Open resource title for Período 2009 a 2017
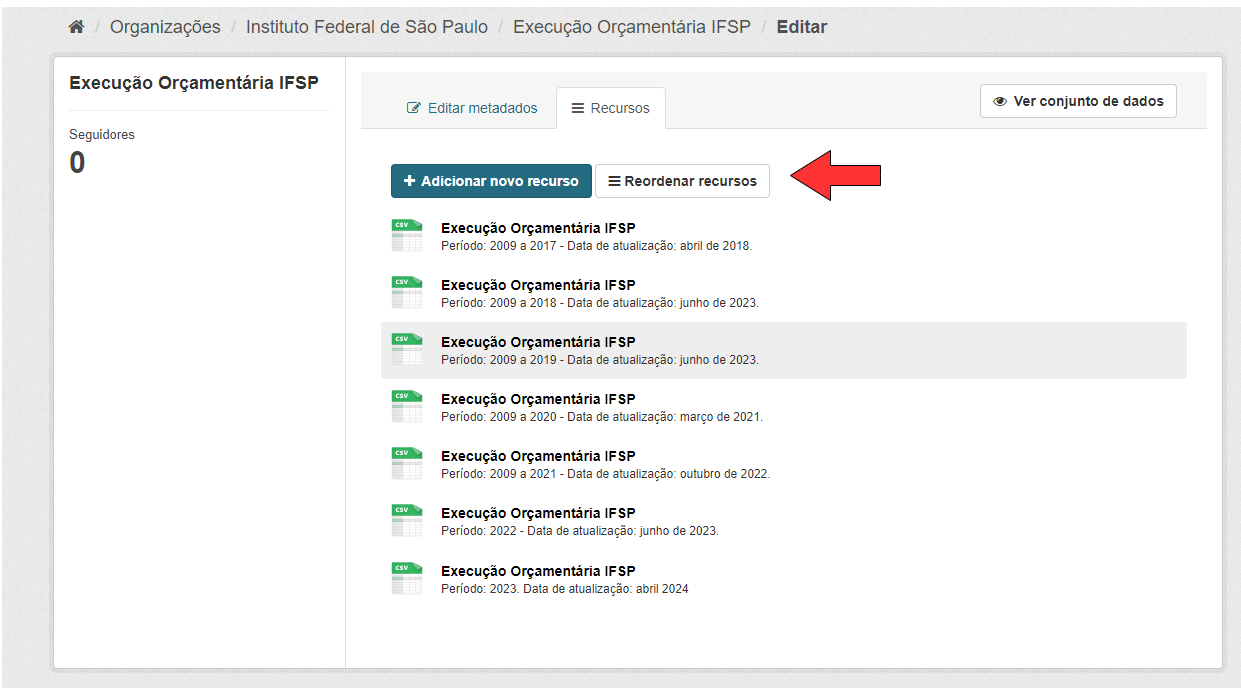The width and height of the screenshot is (1241, 691). click(538, 228)
